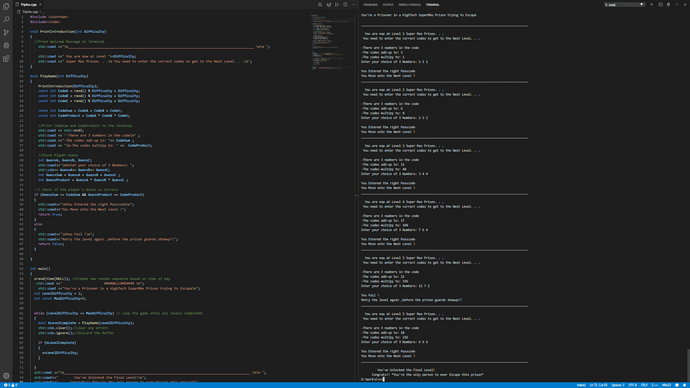Create a new terminal with plus icon
Image resolution: width=690 pixels, height=388 pixels.
click(652, 5)
